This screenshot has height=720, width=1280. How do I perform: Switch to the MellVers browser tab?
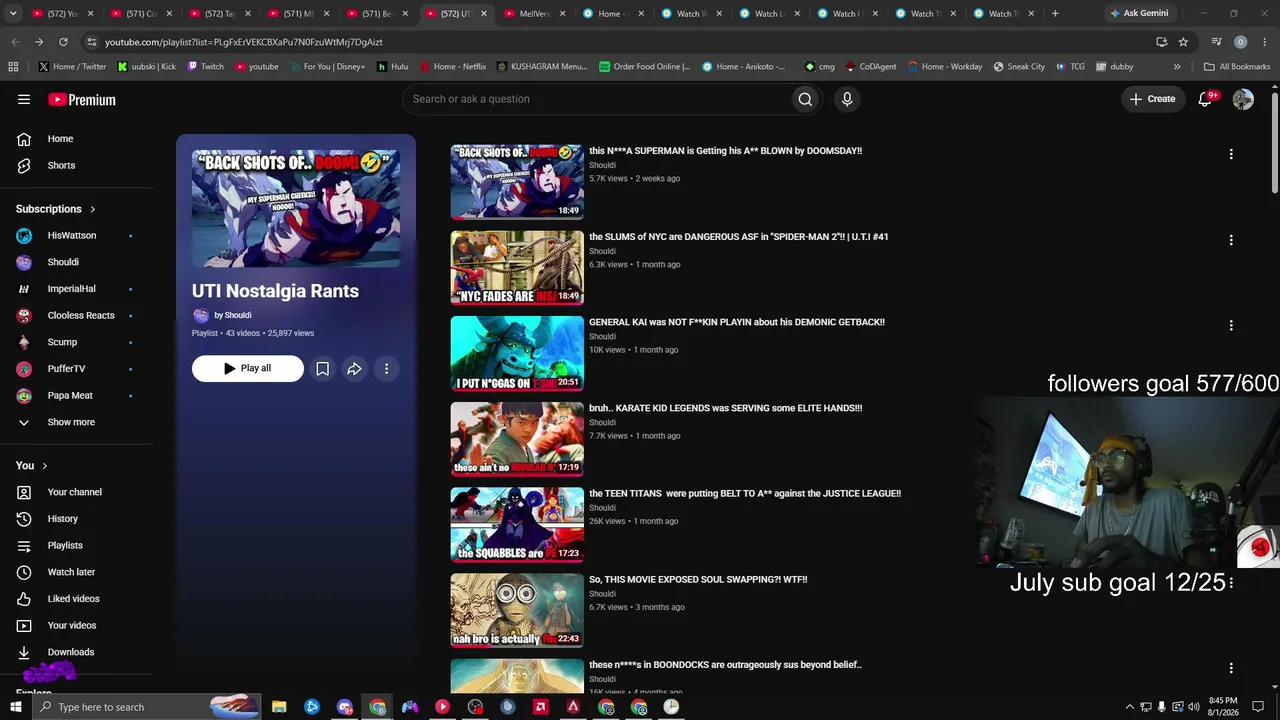[x=535, y=14]
